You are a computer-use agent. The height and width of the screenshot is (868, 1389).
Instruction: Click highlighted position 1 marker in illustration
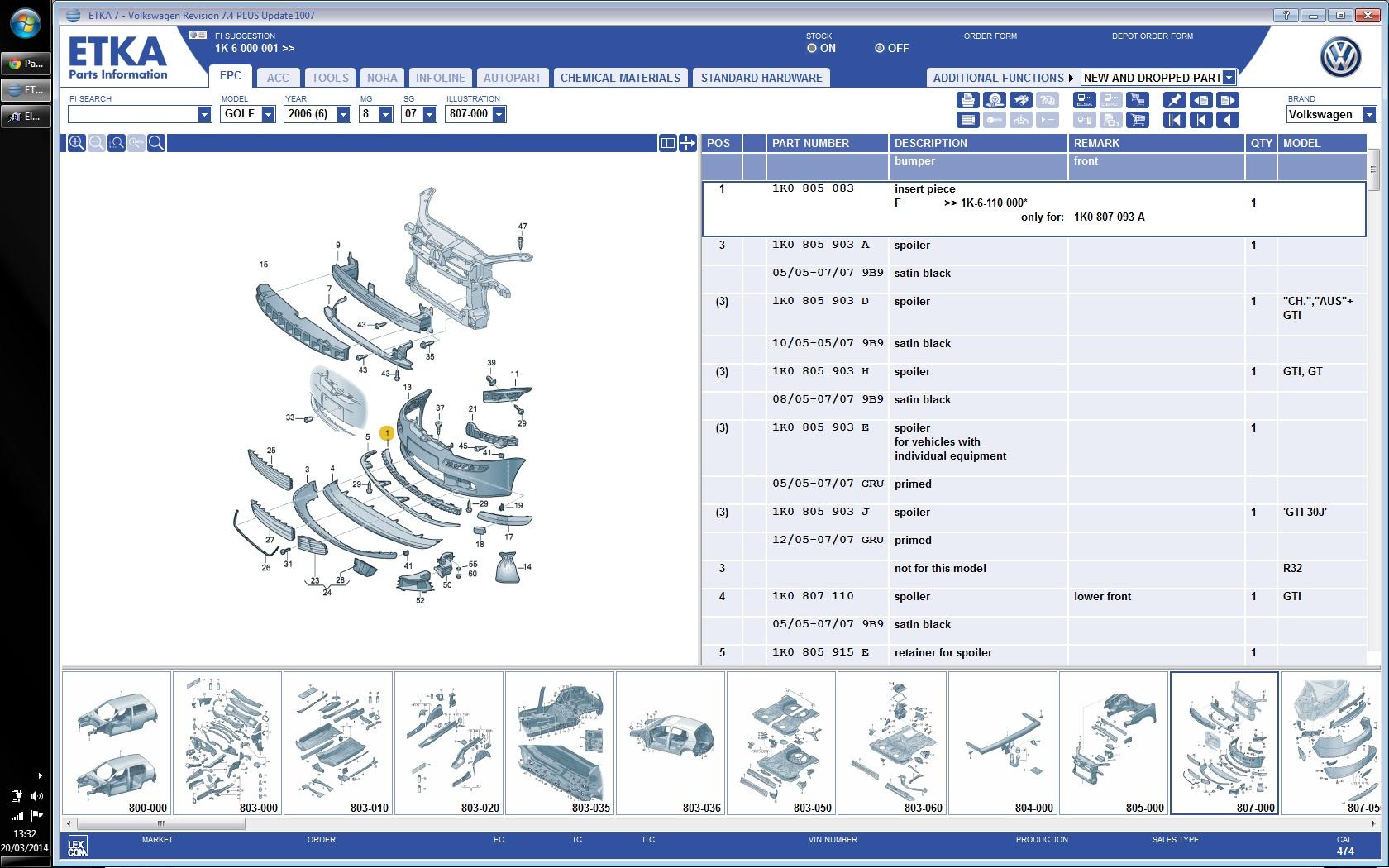[386, 433]
